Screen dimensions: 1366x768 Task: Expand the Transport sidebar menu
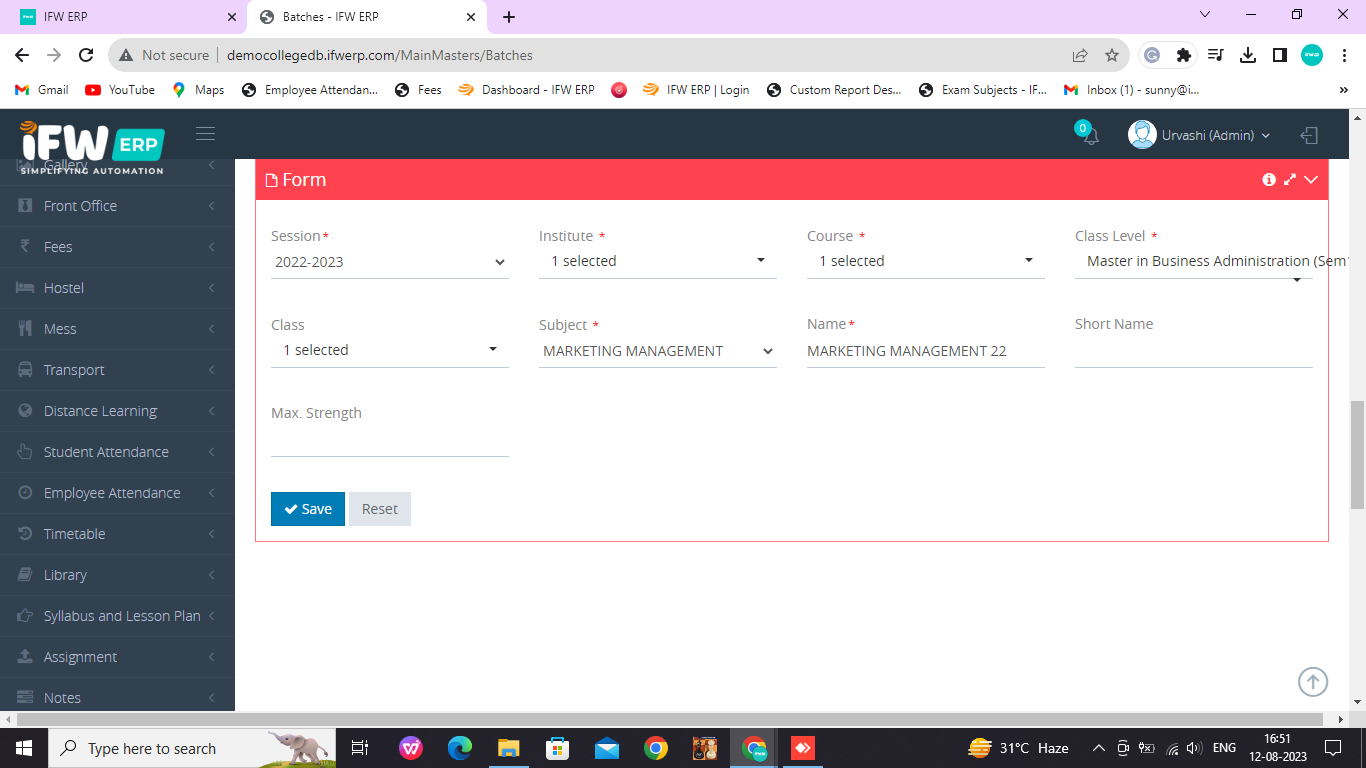[x=117, y=370]
